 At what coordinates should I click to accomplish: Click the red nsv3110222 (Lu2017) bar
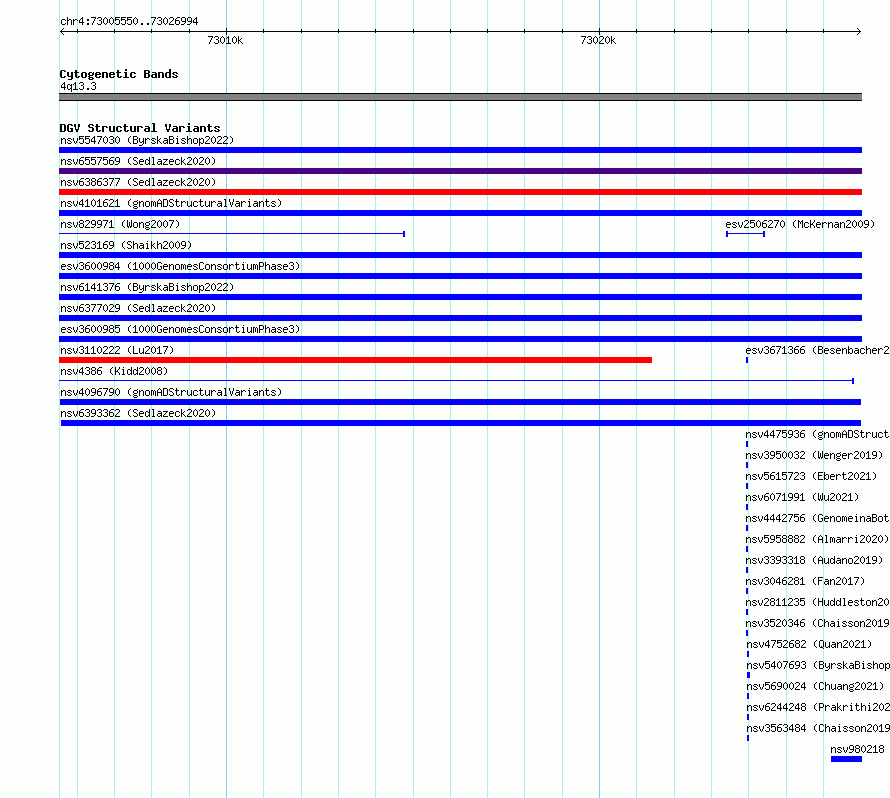[355, 360]
